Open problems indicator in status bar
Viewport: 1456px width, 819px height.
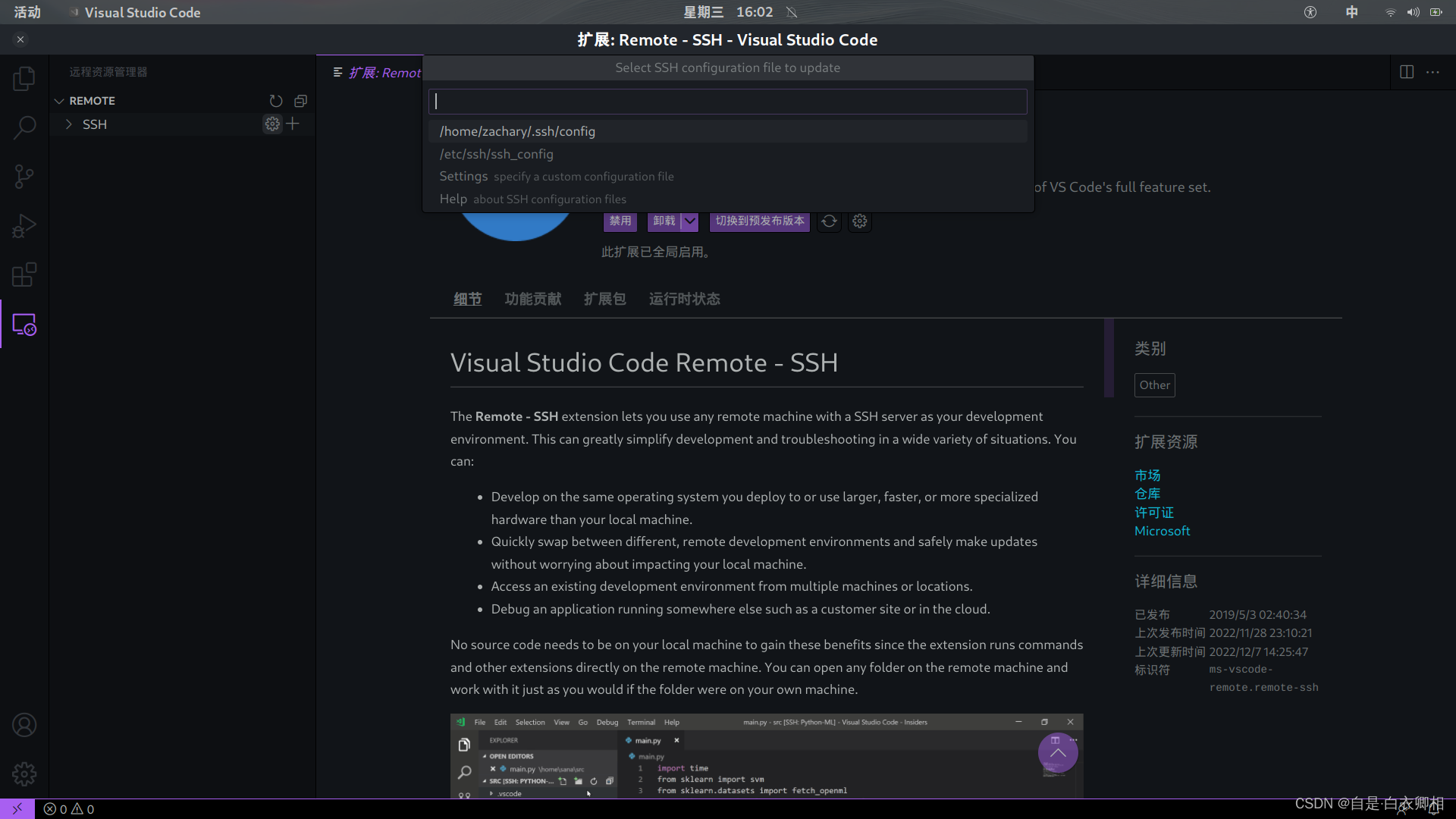click(x=69, y=809)
